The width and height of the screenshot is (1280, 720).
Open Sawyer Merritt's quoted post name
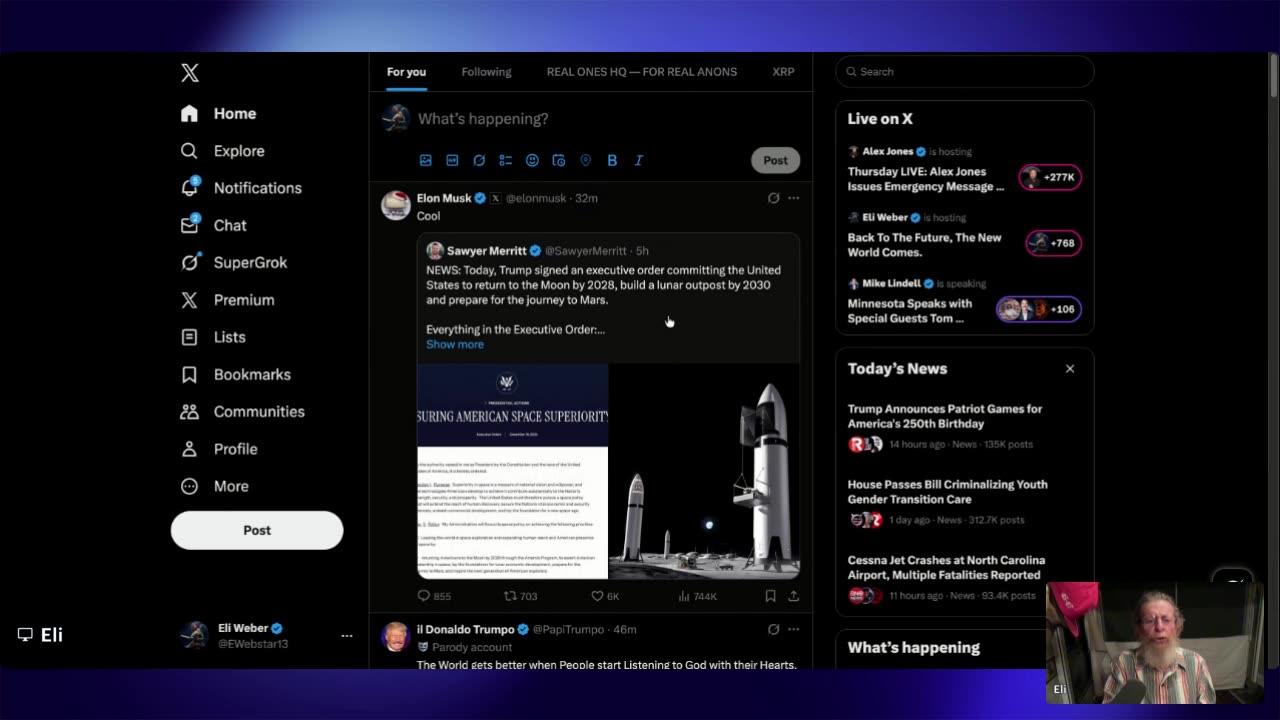pyautogui.click(x=488, y=251)
